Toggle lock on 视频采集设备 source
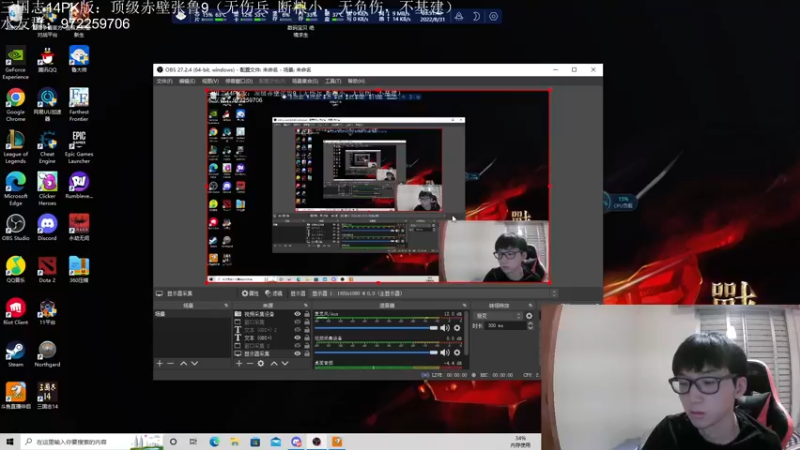 [x=307, y=314]
